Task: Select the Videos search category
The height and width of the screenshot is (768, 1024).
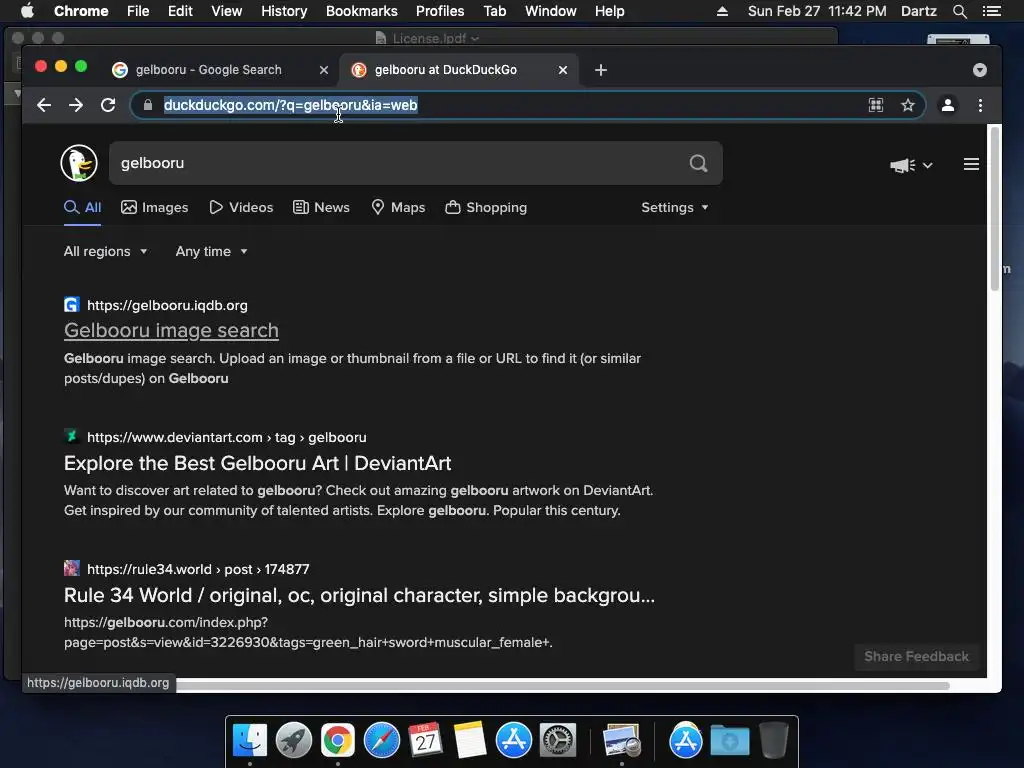Action: pos(241,208)
